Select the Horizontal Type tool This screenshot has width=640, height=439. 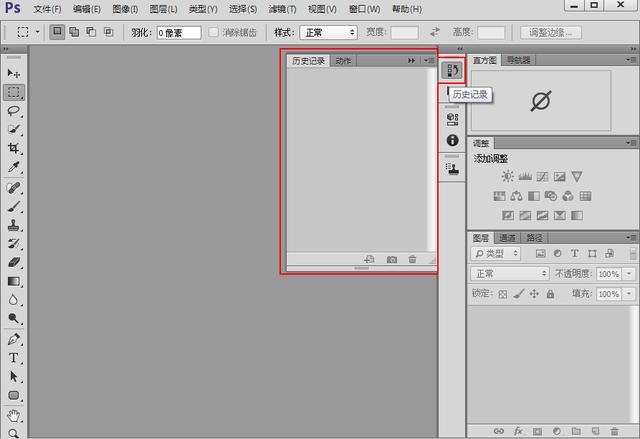[x=13, y=358]
